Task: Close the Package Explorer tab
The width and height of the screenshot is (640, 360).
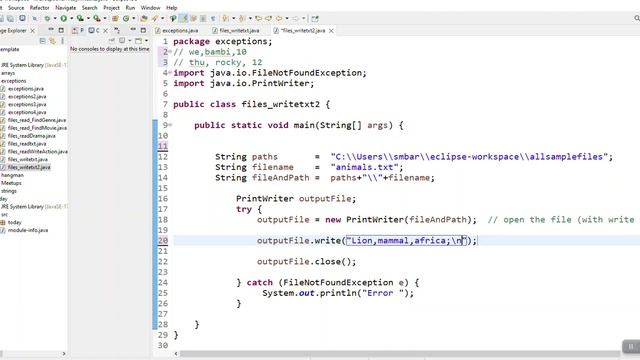Action: [32, 31]
